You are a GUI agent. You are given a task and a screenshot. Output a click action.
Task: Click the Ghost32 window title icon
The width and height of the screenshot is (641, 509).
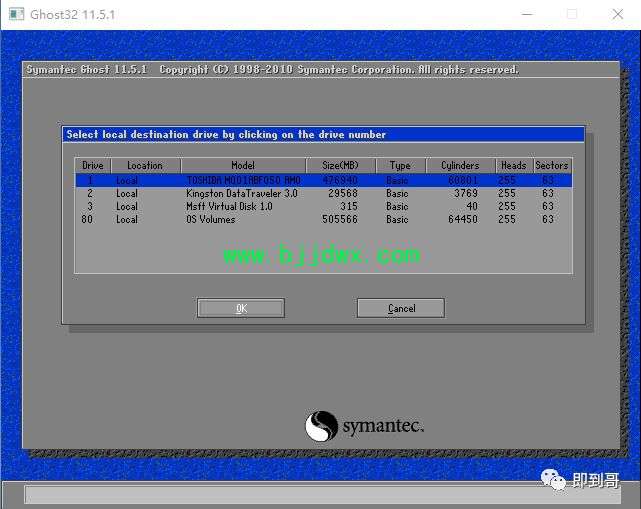(16, 14)
